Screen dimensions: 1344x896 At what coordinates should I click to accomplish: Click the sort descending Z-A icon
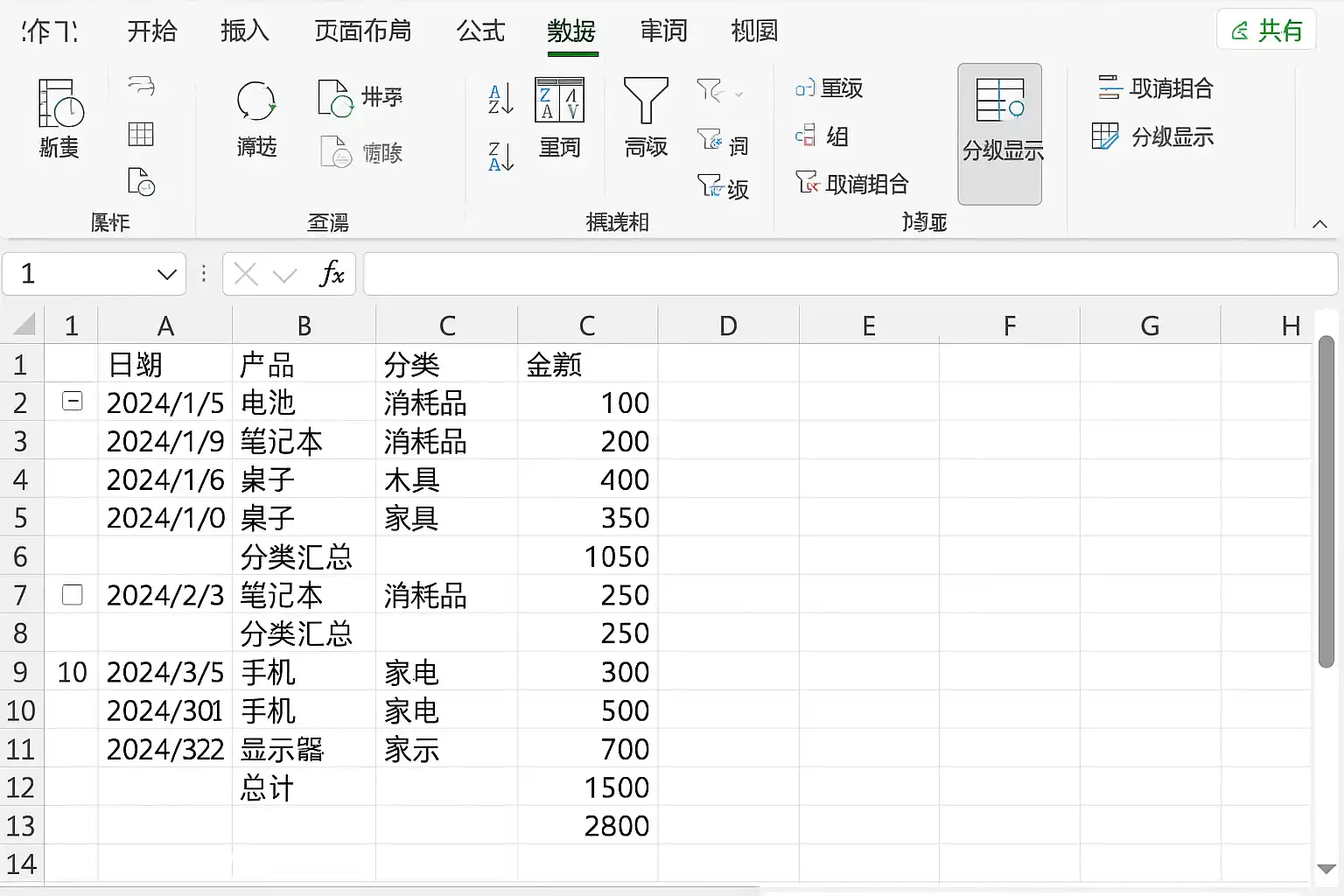tap(500, 156)
